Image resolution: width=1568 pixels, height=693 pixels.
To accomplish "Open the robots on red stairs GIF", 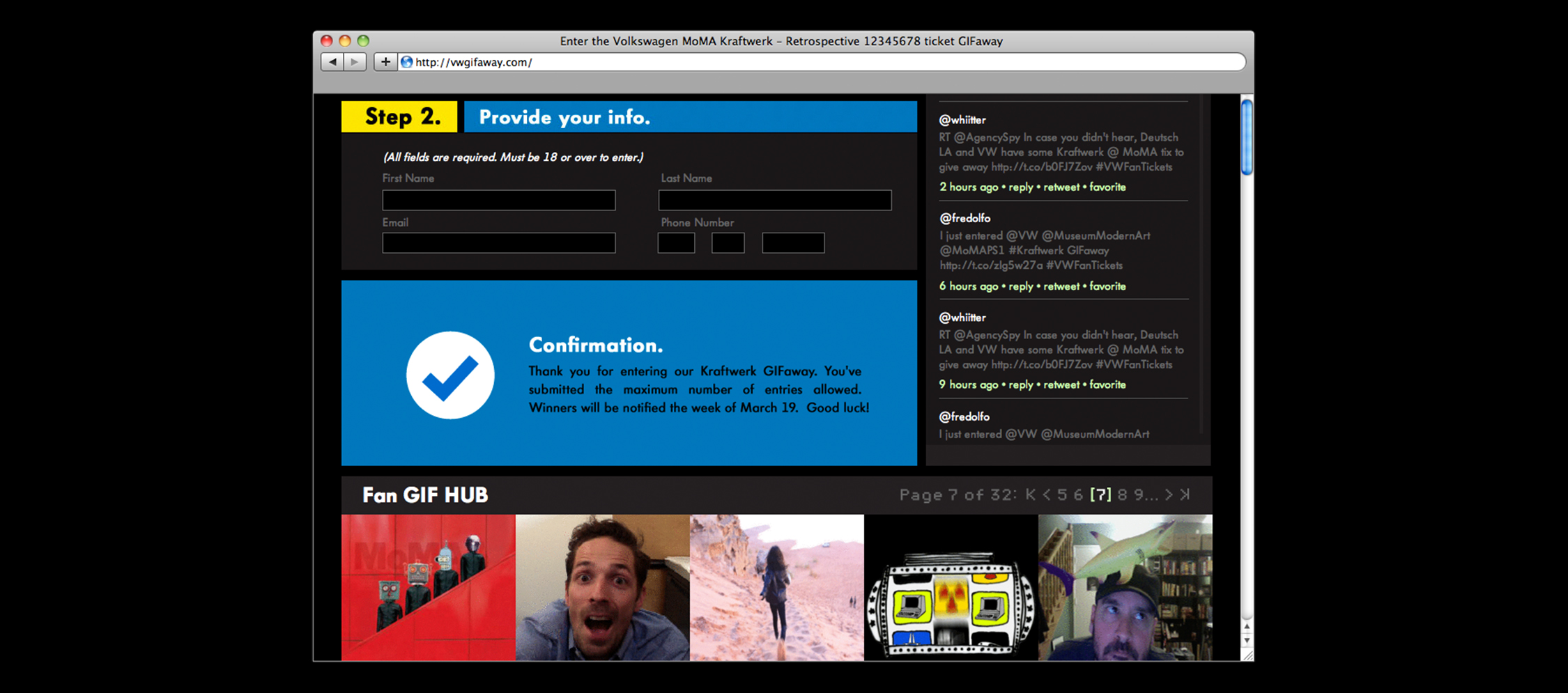I will point(429,588).
